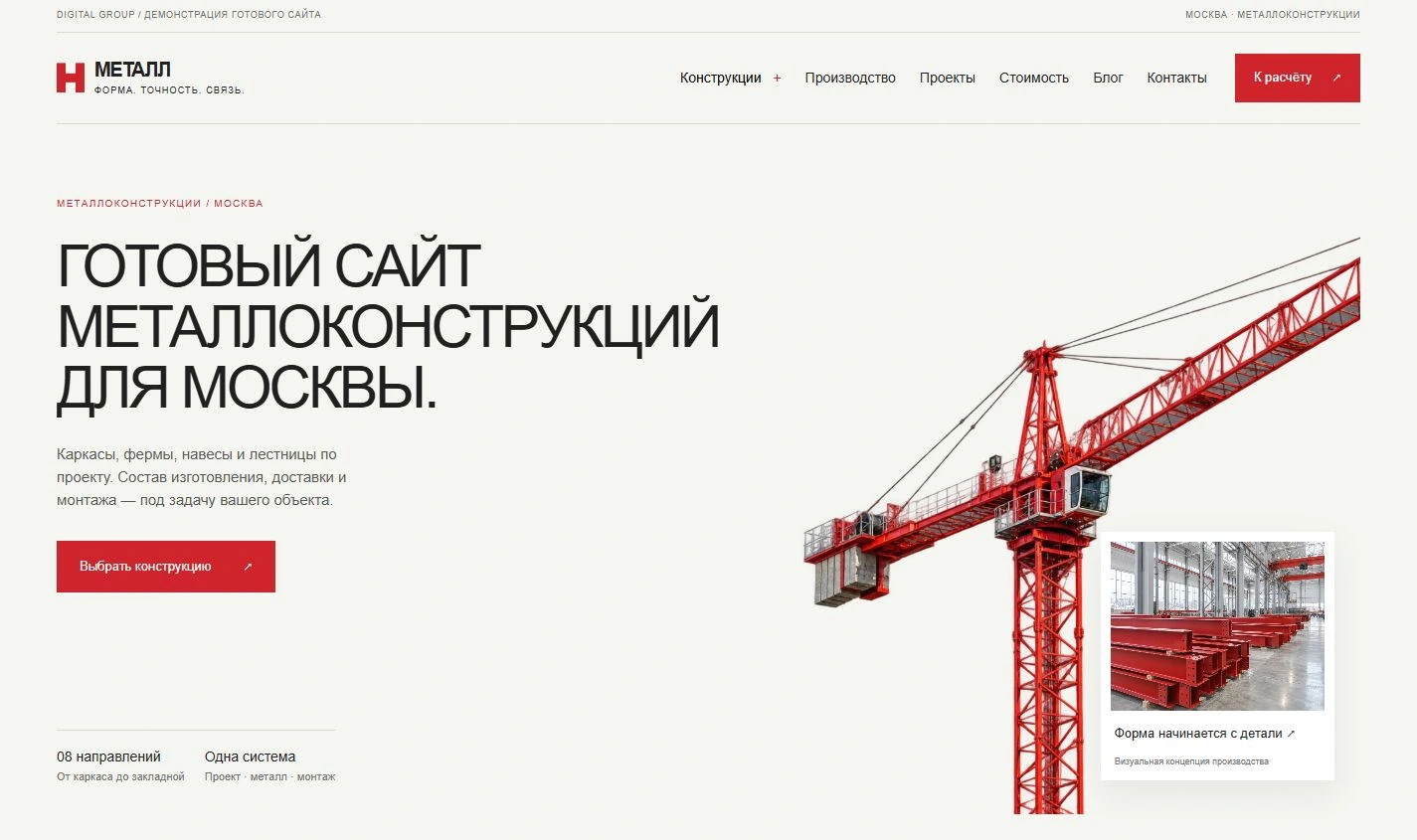
Task: Open the Форма начинается с детали link
Action: [1204, 734]
